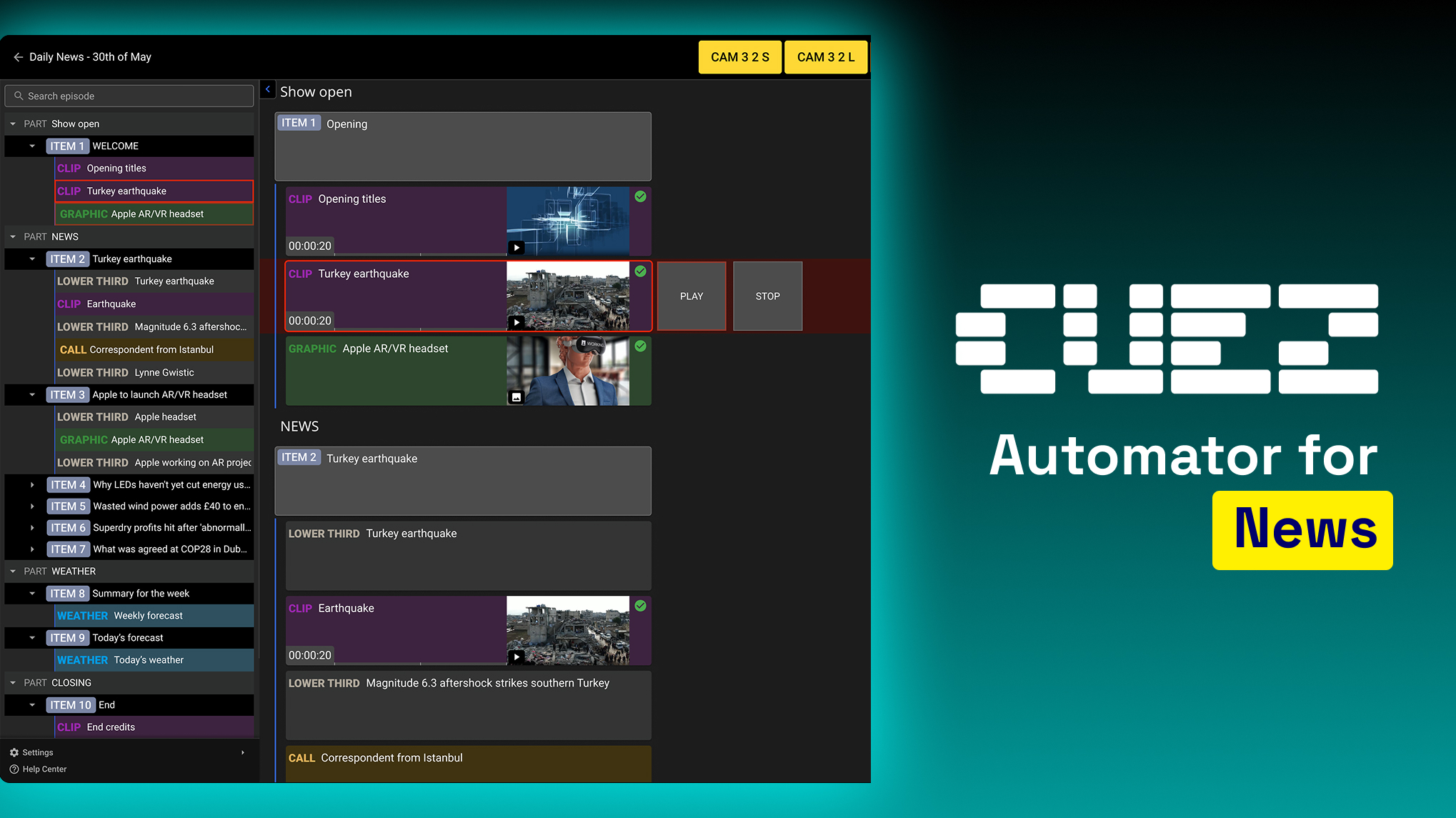Select WEATHER Weekly forecast
This screenshot has width=1456, height=818.
coord(154,615)
